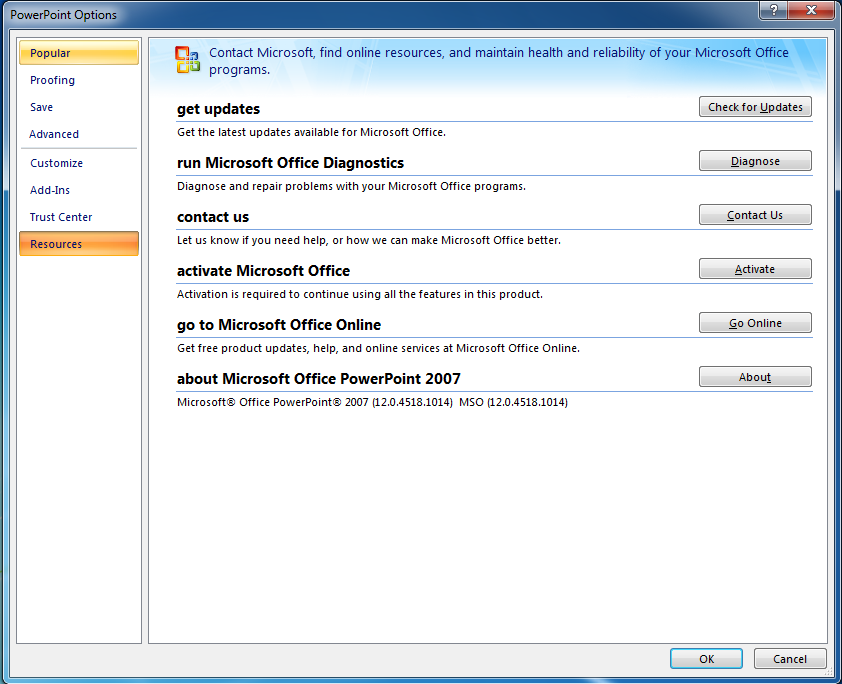This screenshot has width=842, height=684.
Task: Open the Popular options category
Action: coord(78,53)
